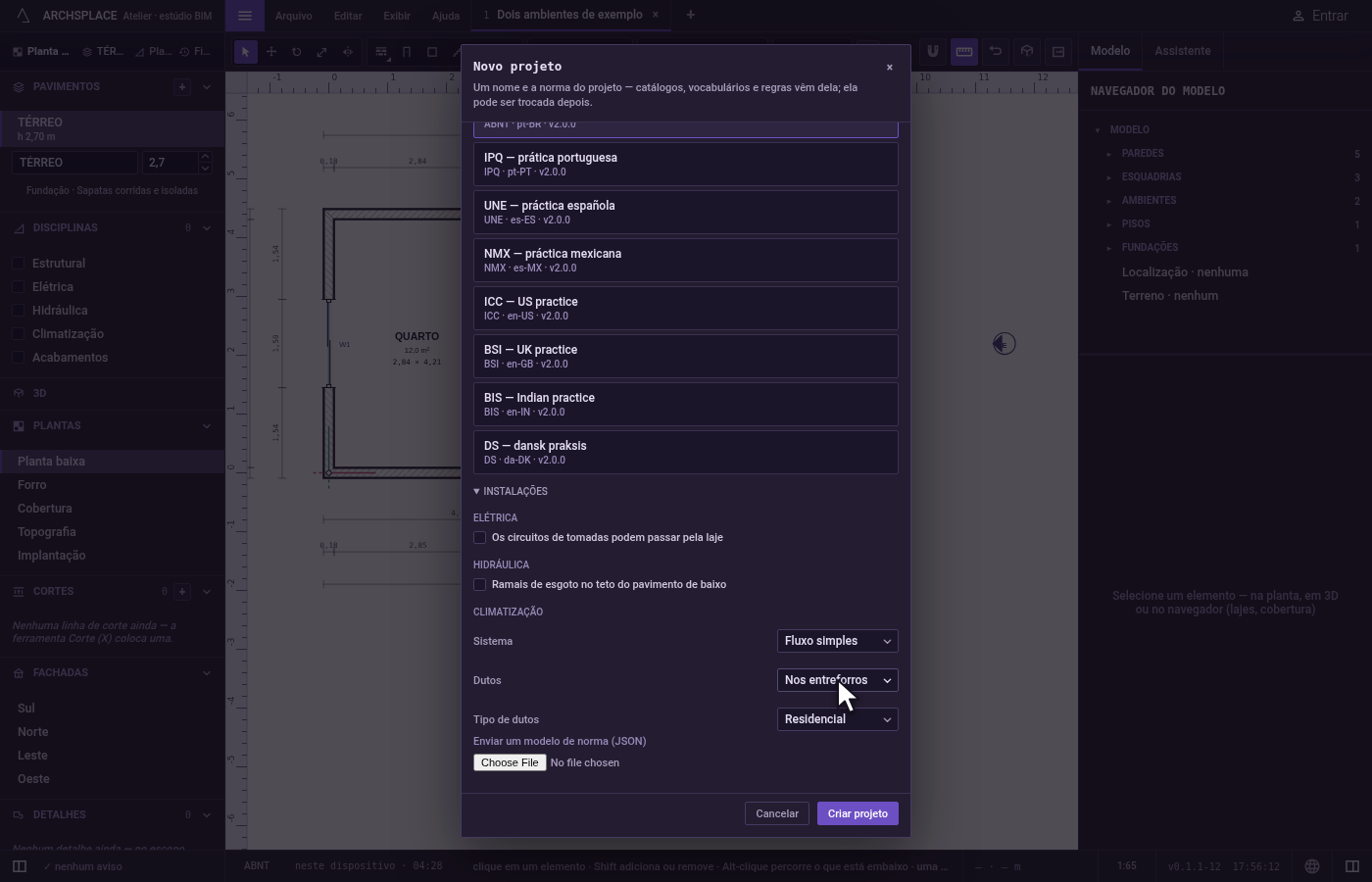Toggle the Estrutural discipline checkbox
The width and height of the screenshot is (1372, 882).
19,264
